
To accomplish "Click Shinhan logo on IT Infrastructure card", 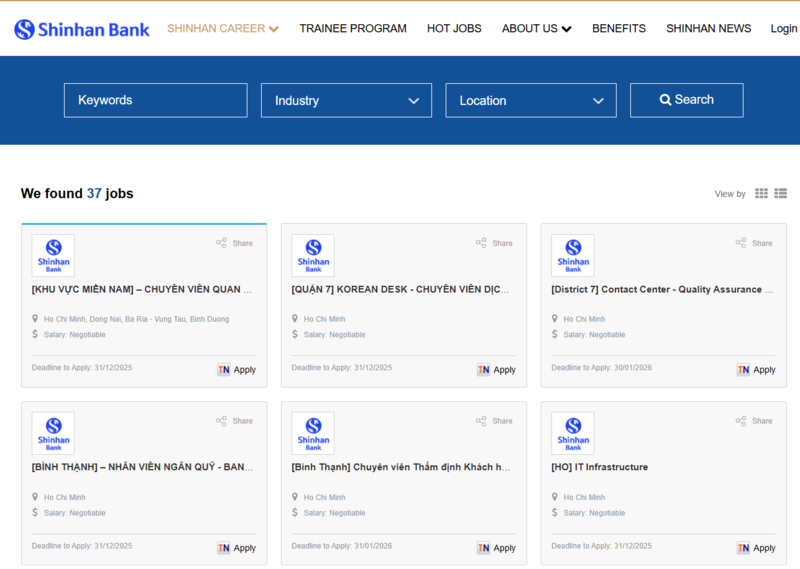I will pos(572,433).
